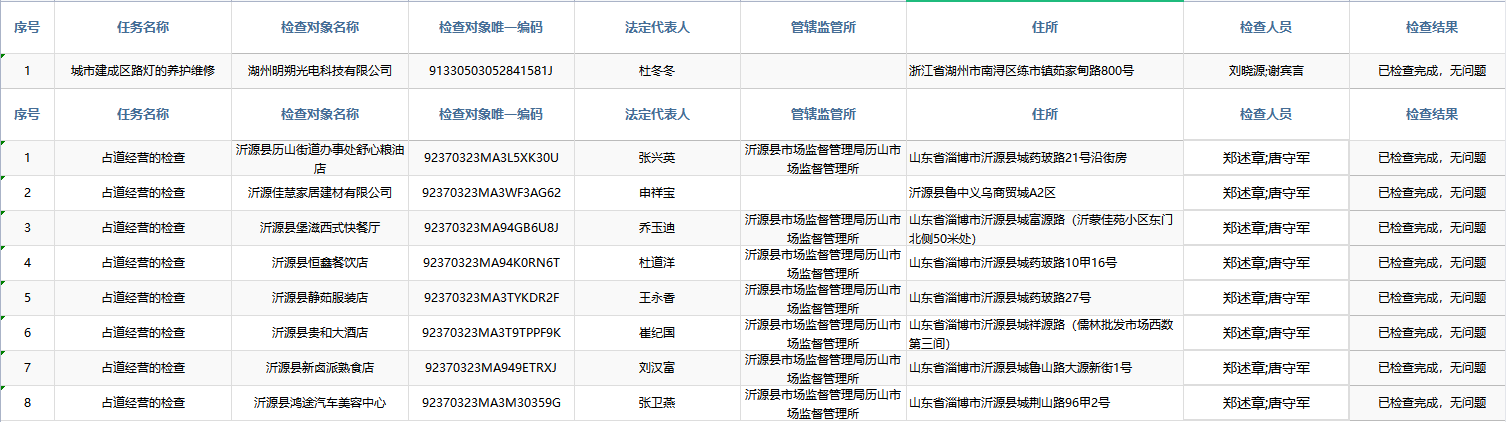This screenshot has height=422, width=1506.
Task: Select legal representative 崔纪国
Action: (657, 333)
